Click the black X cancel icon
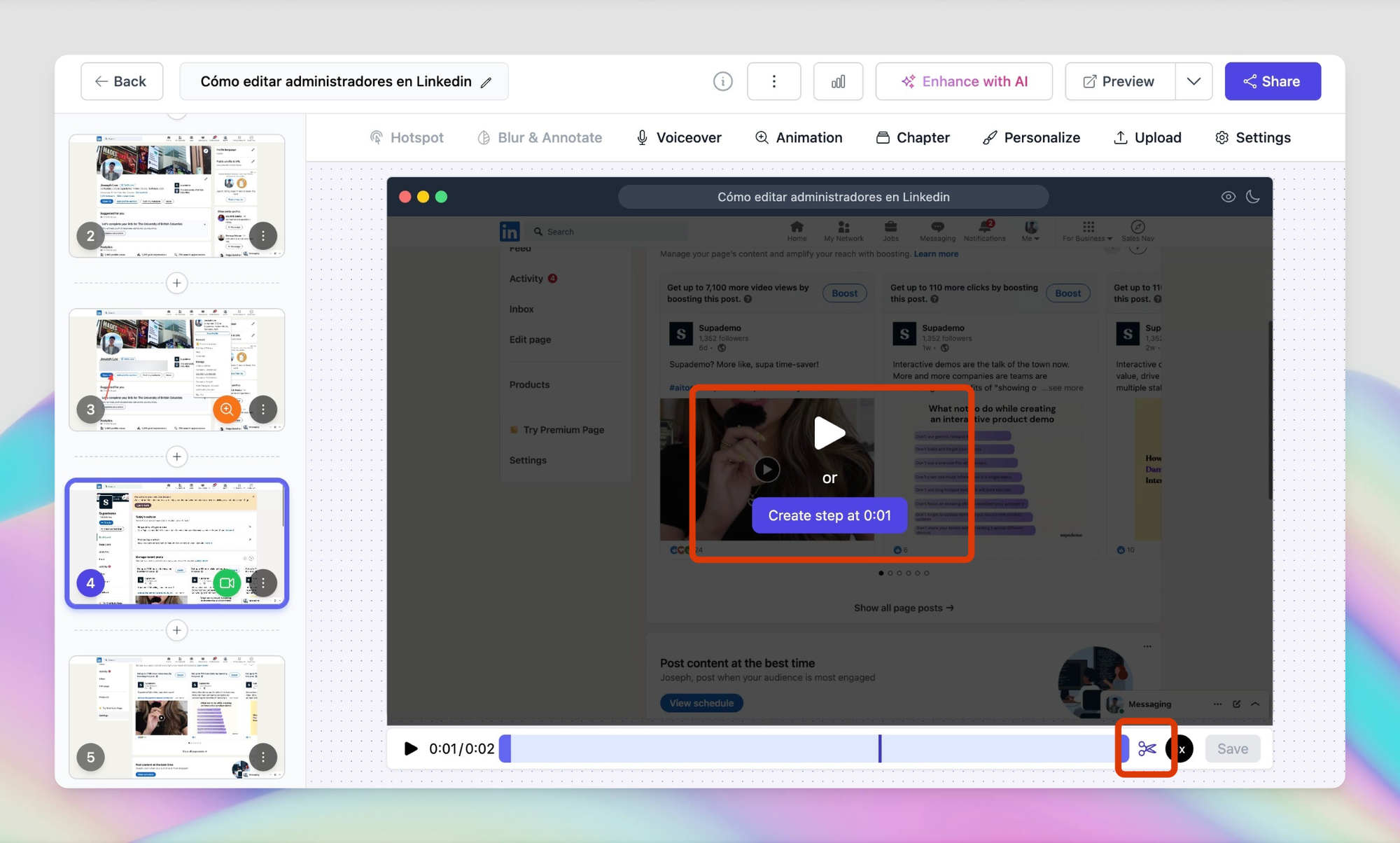Viewport: 1400px width, 843px height. click(1182, 749)
